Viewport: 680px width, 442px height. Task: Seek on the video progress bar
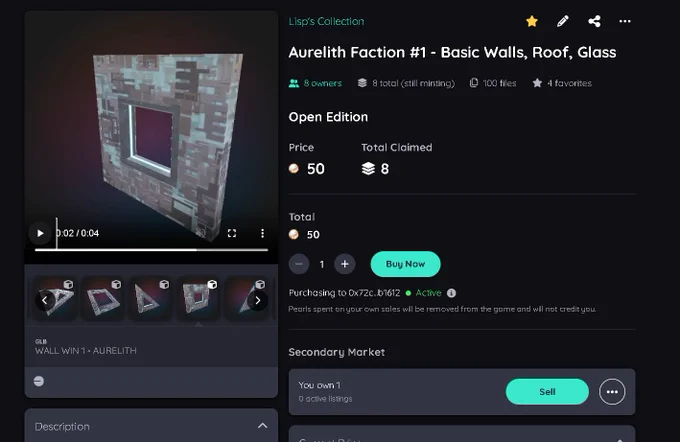coord(151,250)
